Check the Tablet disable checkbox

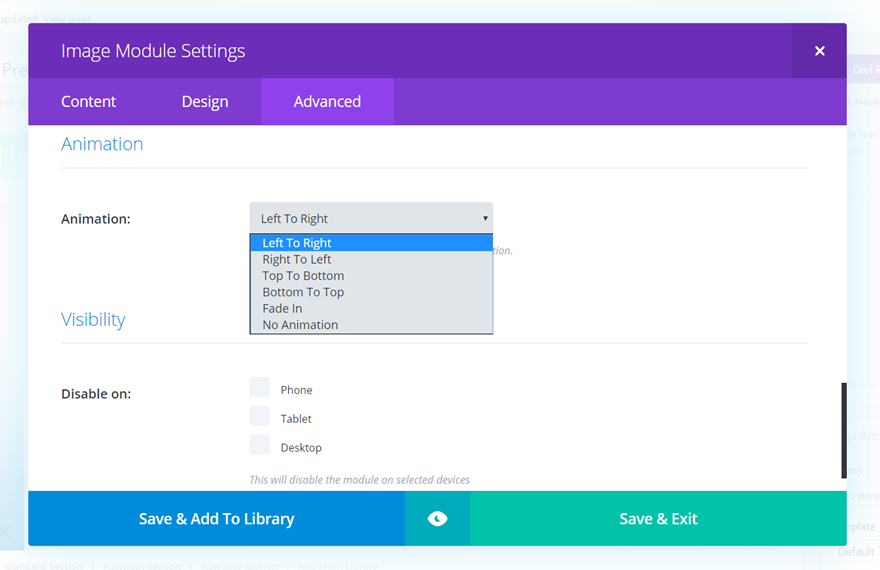point(260,417)
